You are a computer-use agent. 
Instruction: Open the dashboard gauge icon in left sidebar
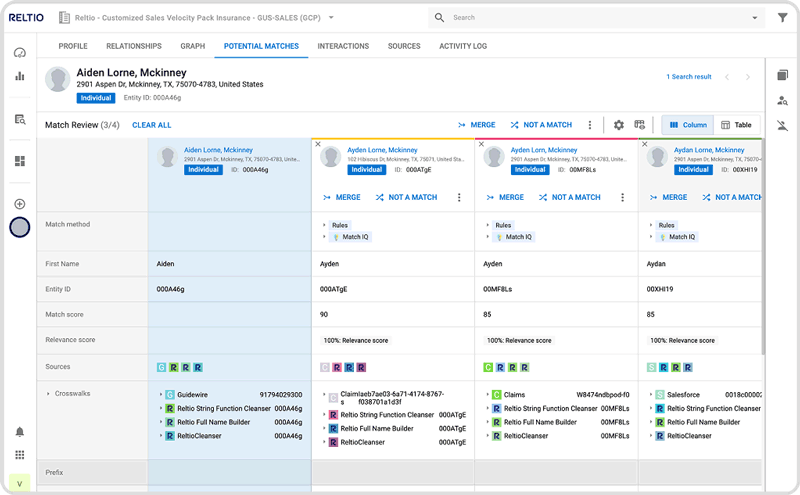(x=19, y=52)
